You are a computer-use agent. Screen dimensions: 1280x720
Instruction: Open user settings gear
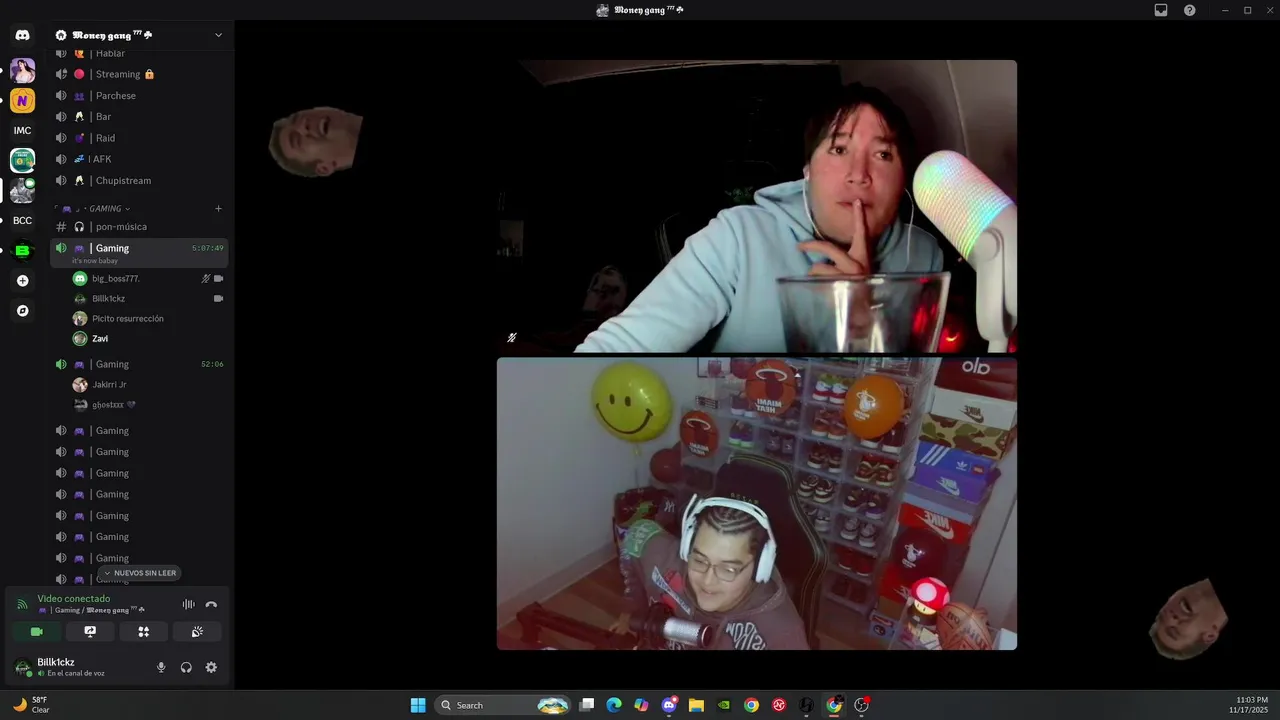click(211, 667)
